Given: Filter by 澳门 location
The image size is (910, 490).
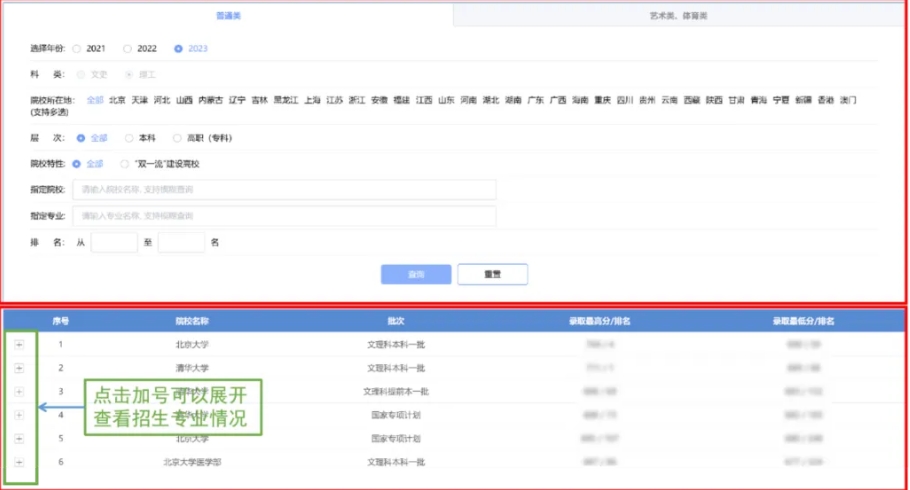Looking at the screenshot, I should (x=848, y=100).
